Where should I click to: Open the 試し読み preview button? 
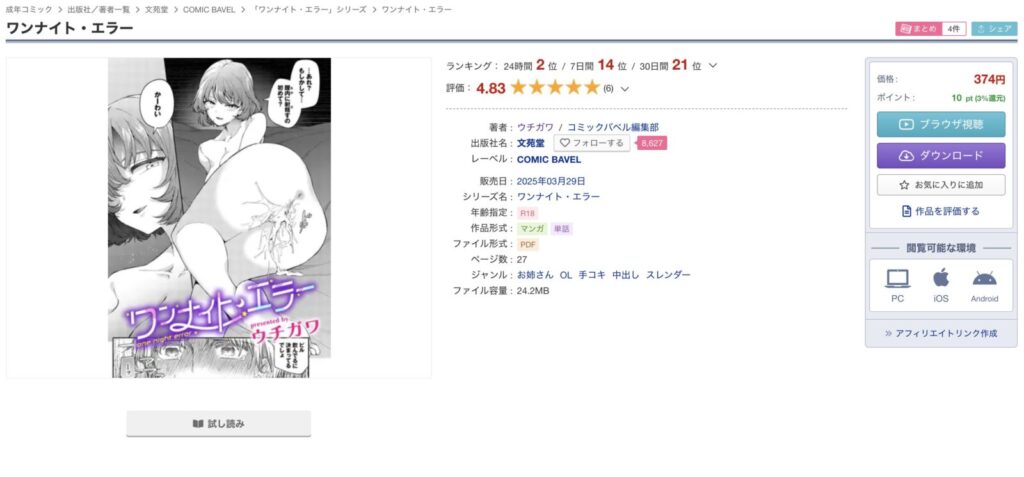pos(218,423)
